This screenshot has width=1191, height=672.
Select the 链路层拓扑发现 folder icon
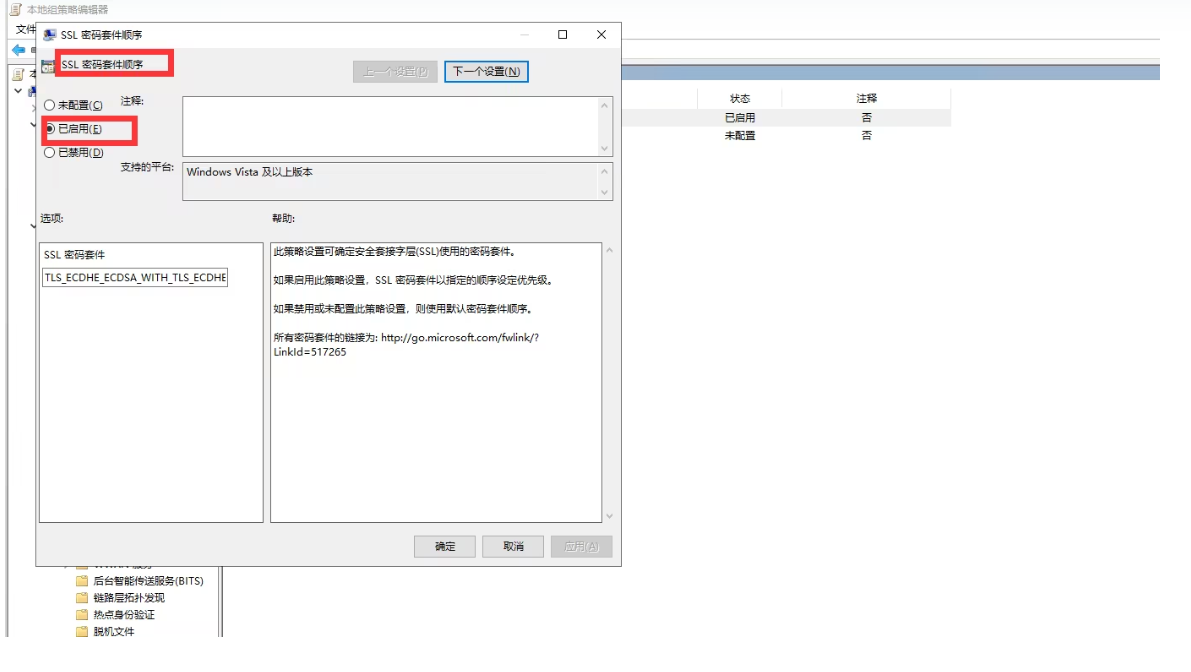point(83,598)
